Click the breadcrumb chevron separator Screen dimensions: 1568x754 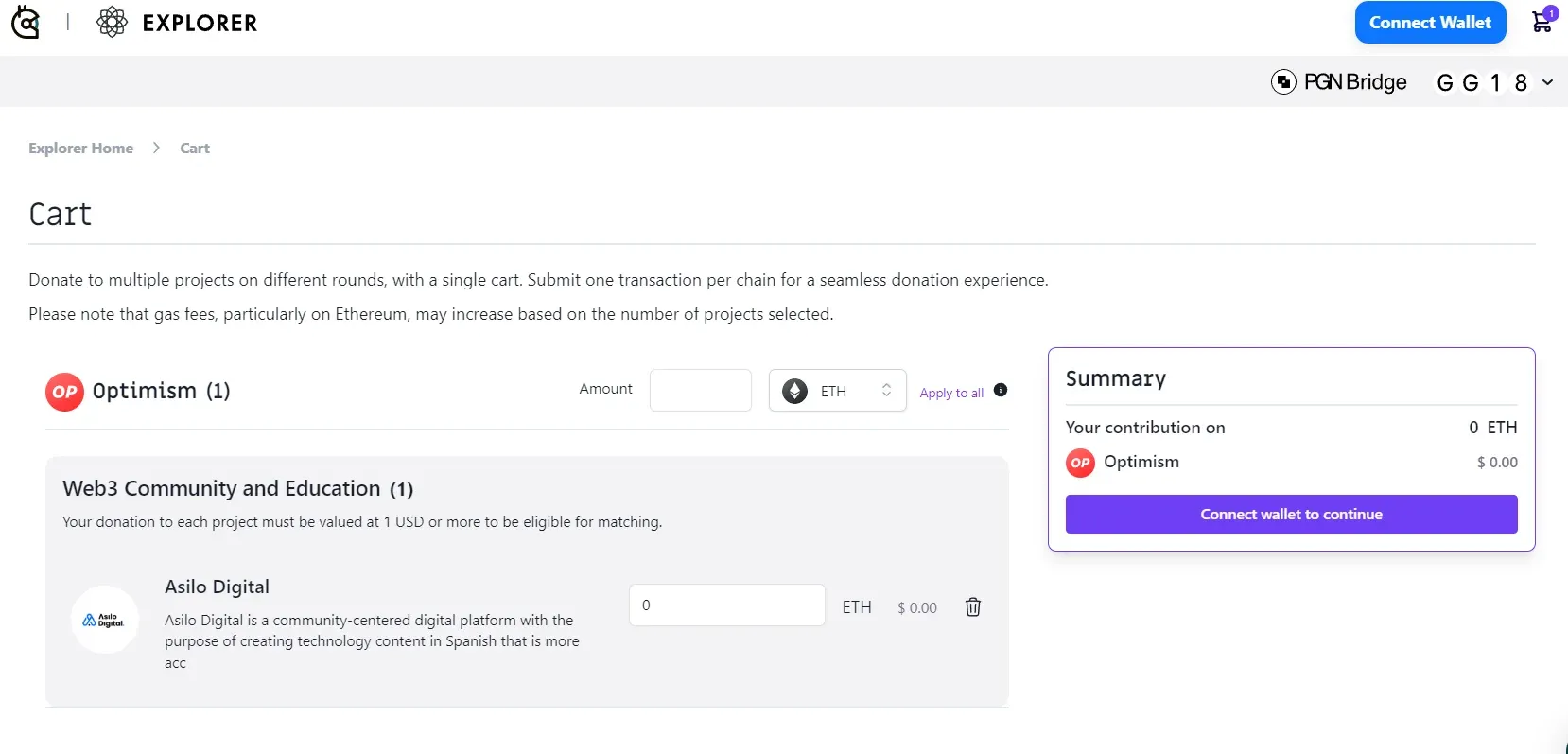pos(157,148)
